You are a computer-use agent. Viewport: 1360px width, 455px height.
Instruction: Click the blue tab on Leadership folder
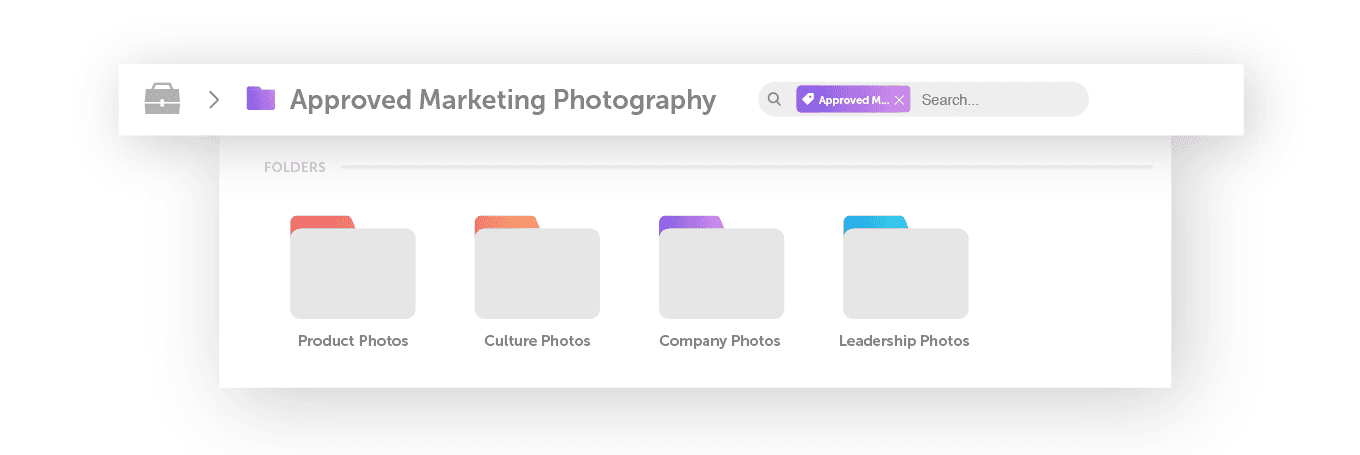point(875,222)
